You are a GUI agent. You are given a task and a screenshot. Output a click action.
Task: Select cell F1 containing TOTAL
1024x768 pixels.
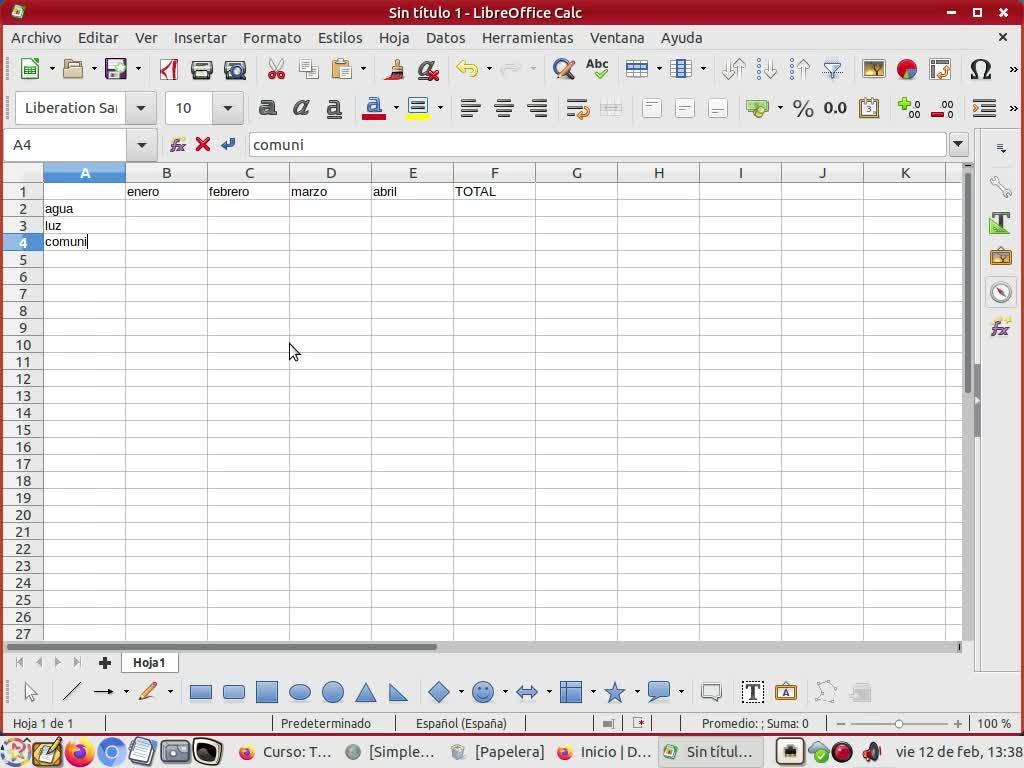494,191
